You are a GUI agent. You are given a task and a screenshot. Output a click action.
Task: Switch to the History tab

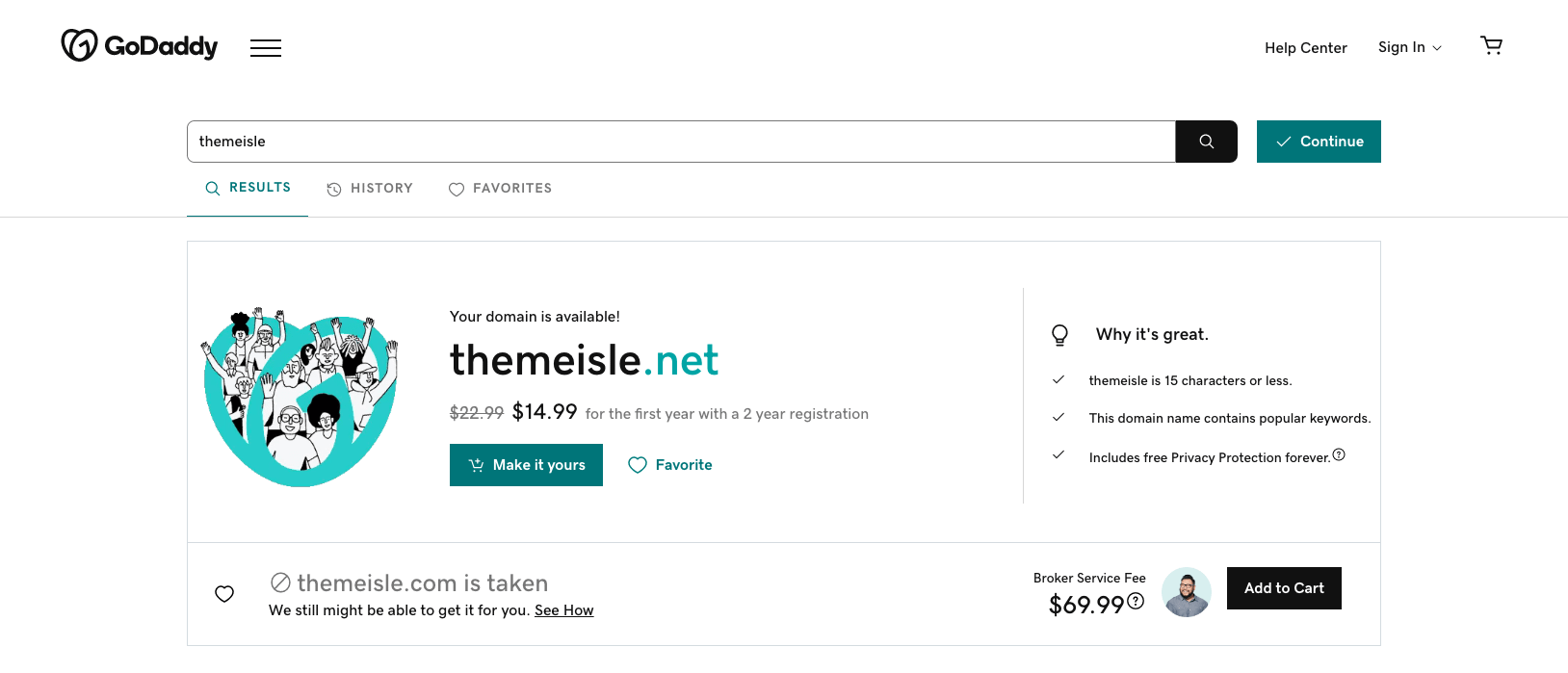pos(370,189)
